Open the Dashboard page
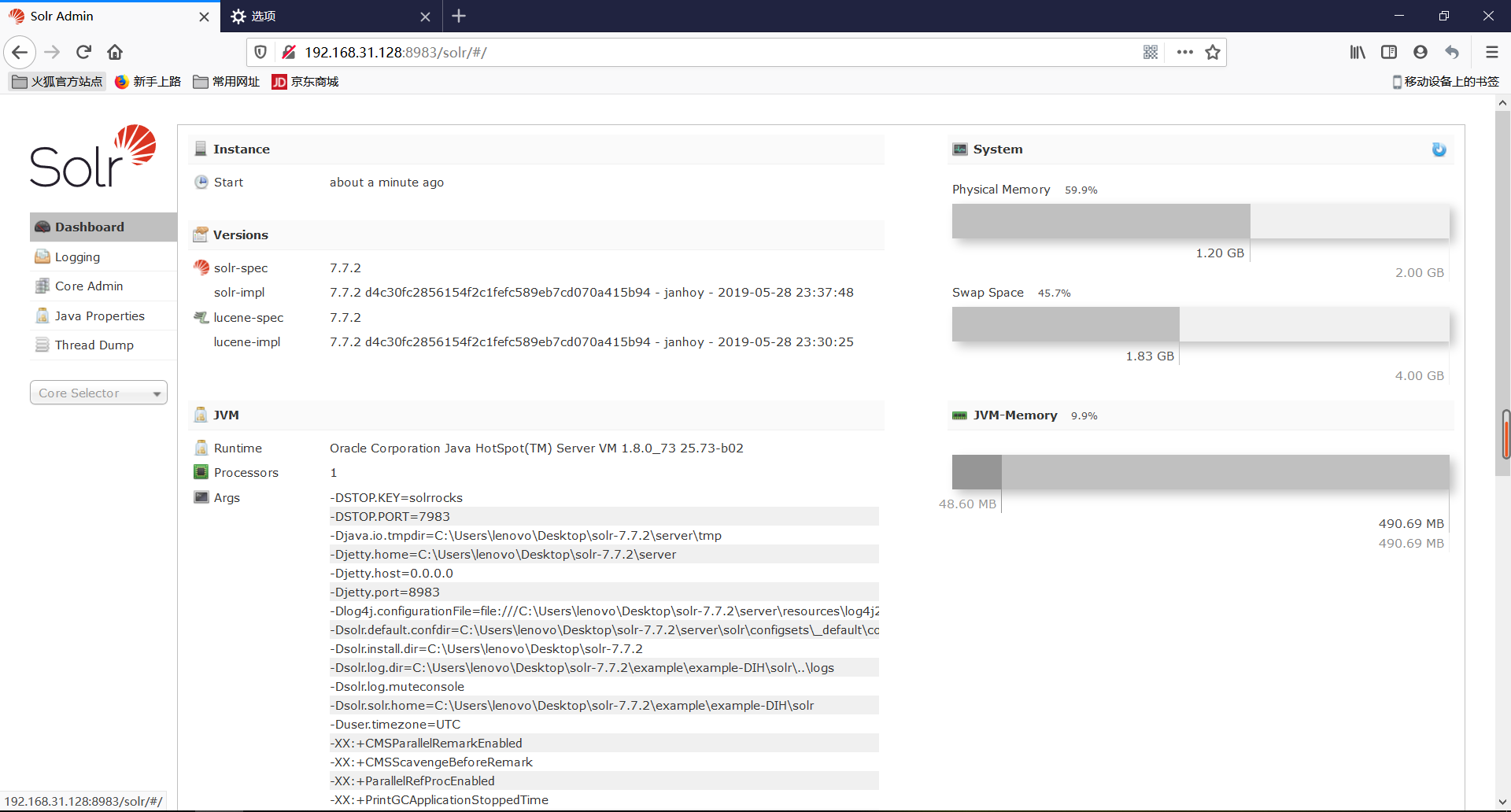This screenshot has height=812, width=1511. coord(103,227)
